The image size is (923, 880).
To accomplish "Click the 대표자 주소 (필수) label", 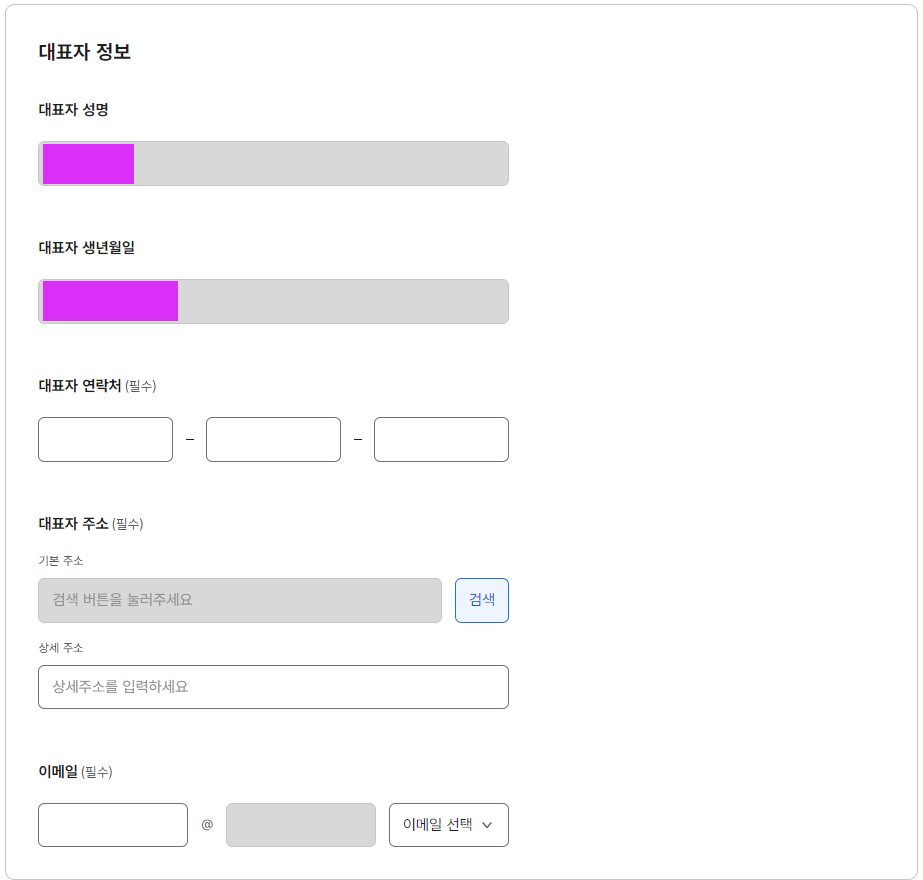I will coord(90,523).
